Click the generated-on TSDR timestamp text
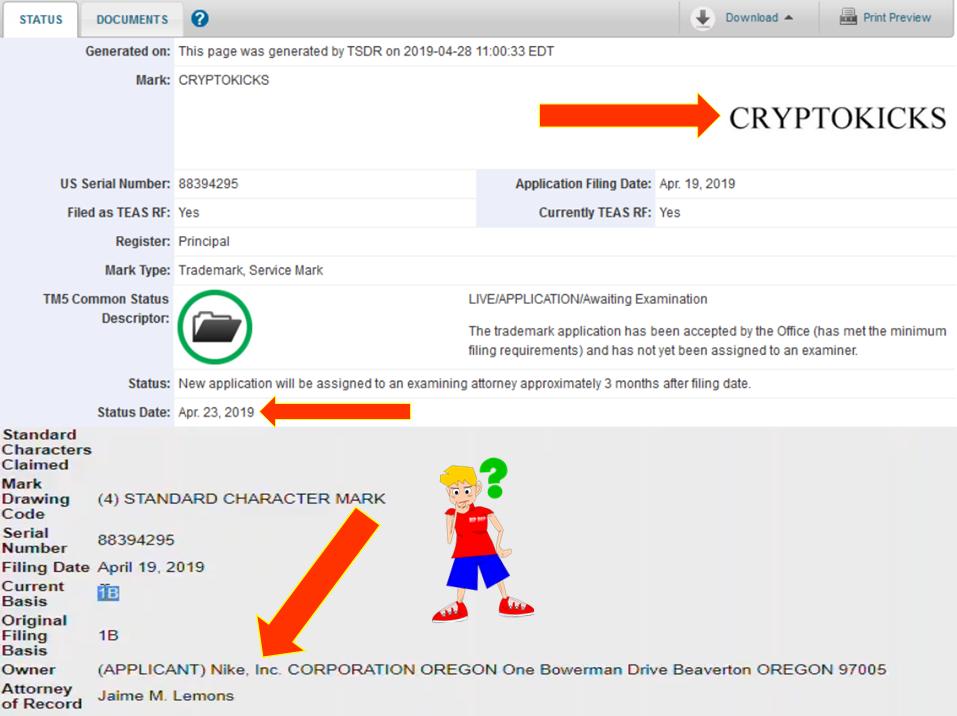The image size is (957, 716). click(x=366, y=51)
